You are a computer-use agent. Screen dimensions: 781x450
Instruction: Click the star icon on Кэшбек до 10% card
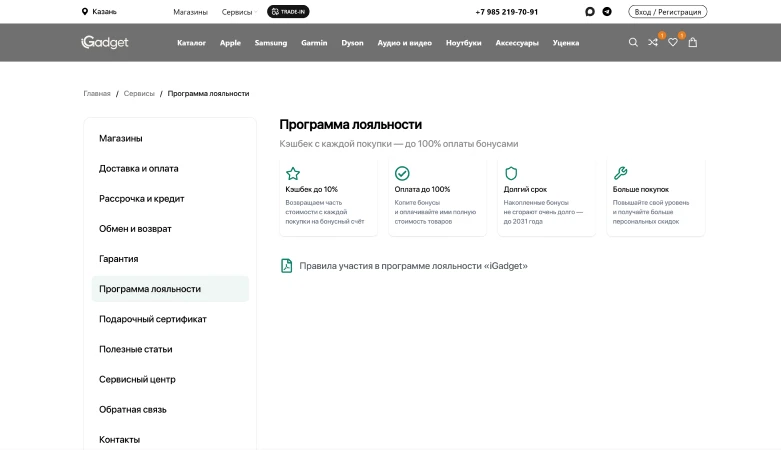pyautogui.click(x=293, y=173)
